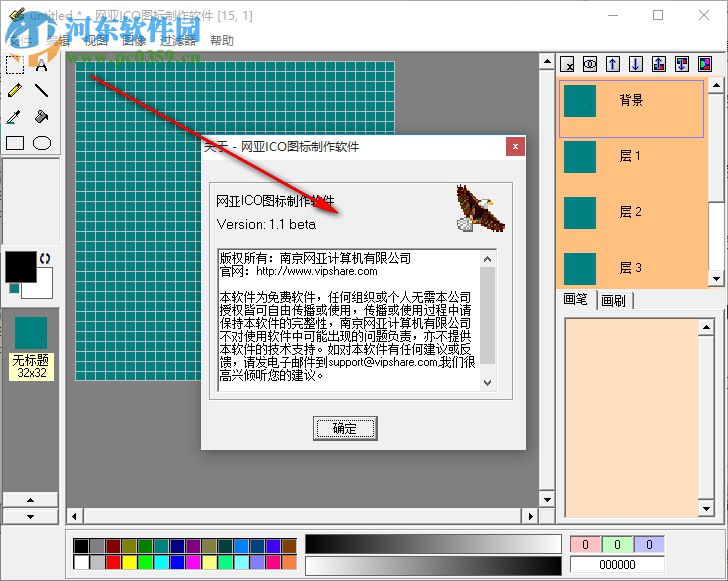Click the Version: 1.1 beta text

pyautogui.click(x=266, y=225)
